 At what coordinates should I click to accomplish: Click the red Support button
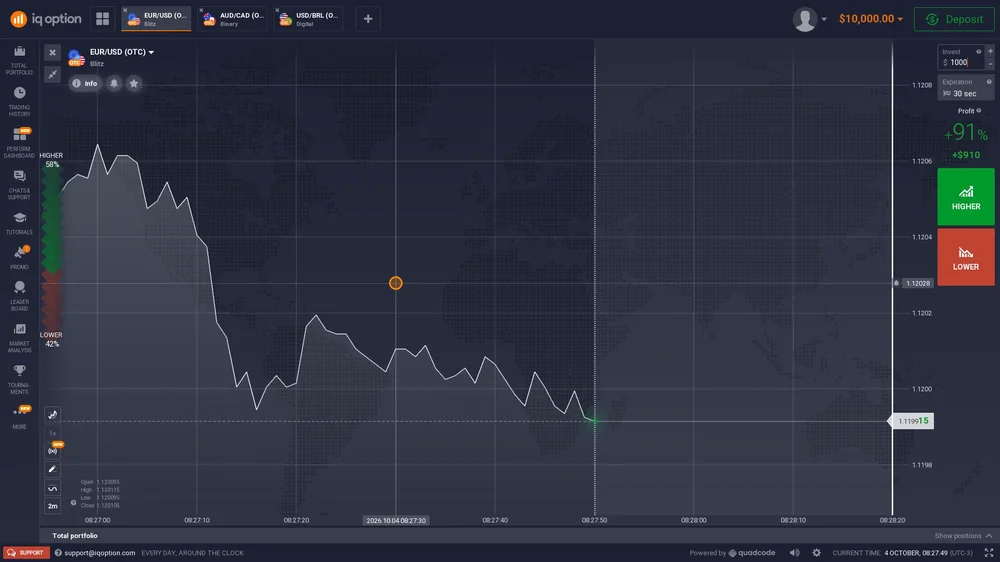(26, 553)
